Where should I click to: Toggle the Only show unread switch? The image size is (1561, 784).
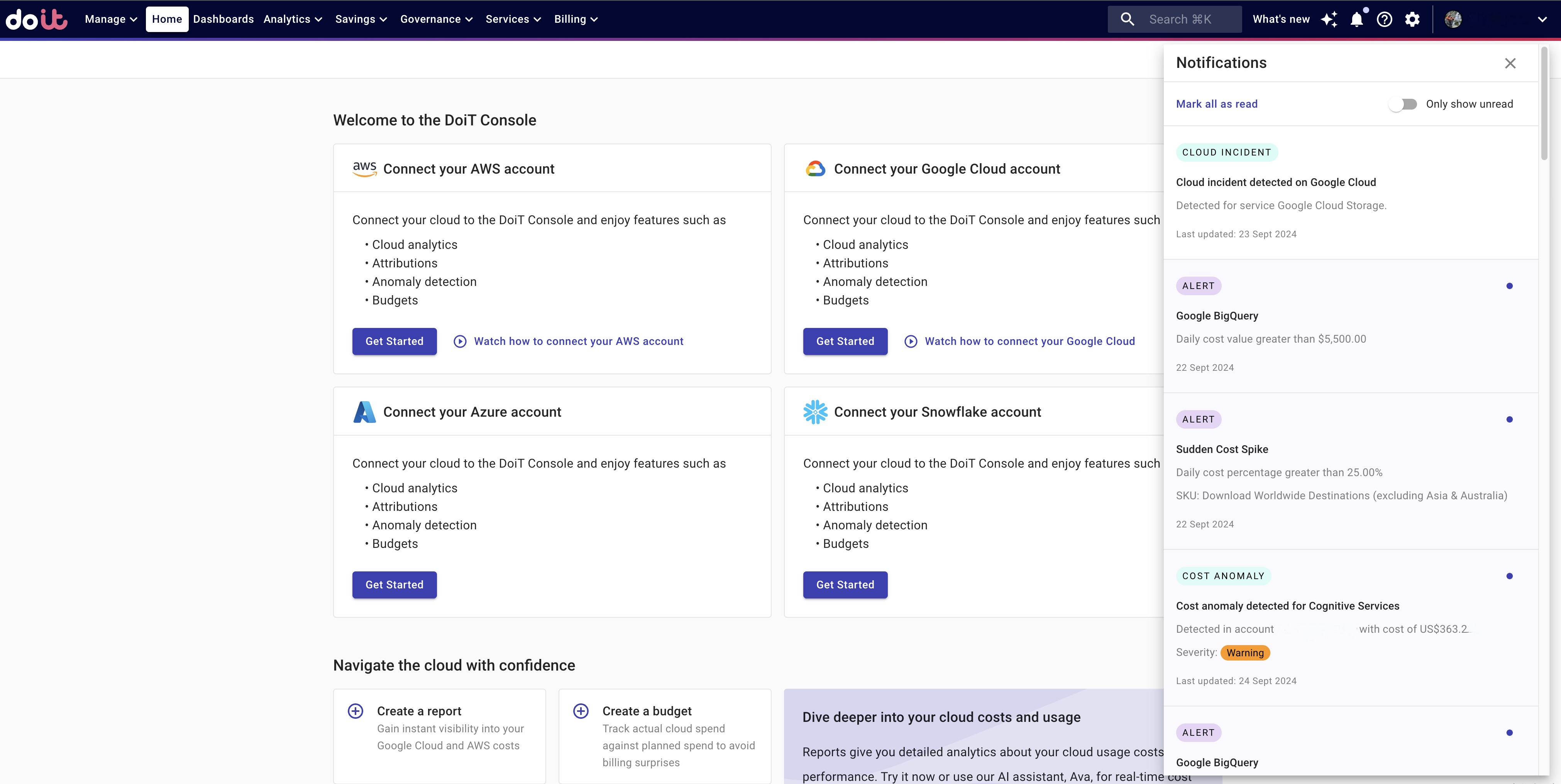[1403, 104]
